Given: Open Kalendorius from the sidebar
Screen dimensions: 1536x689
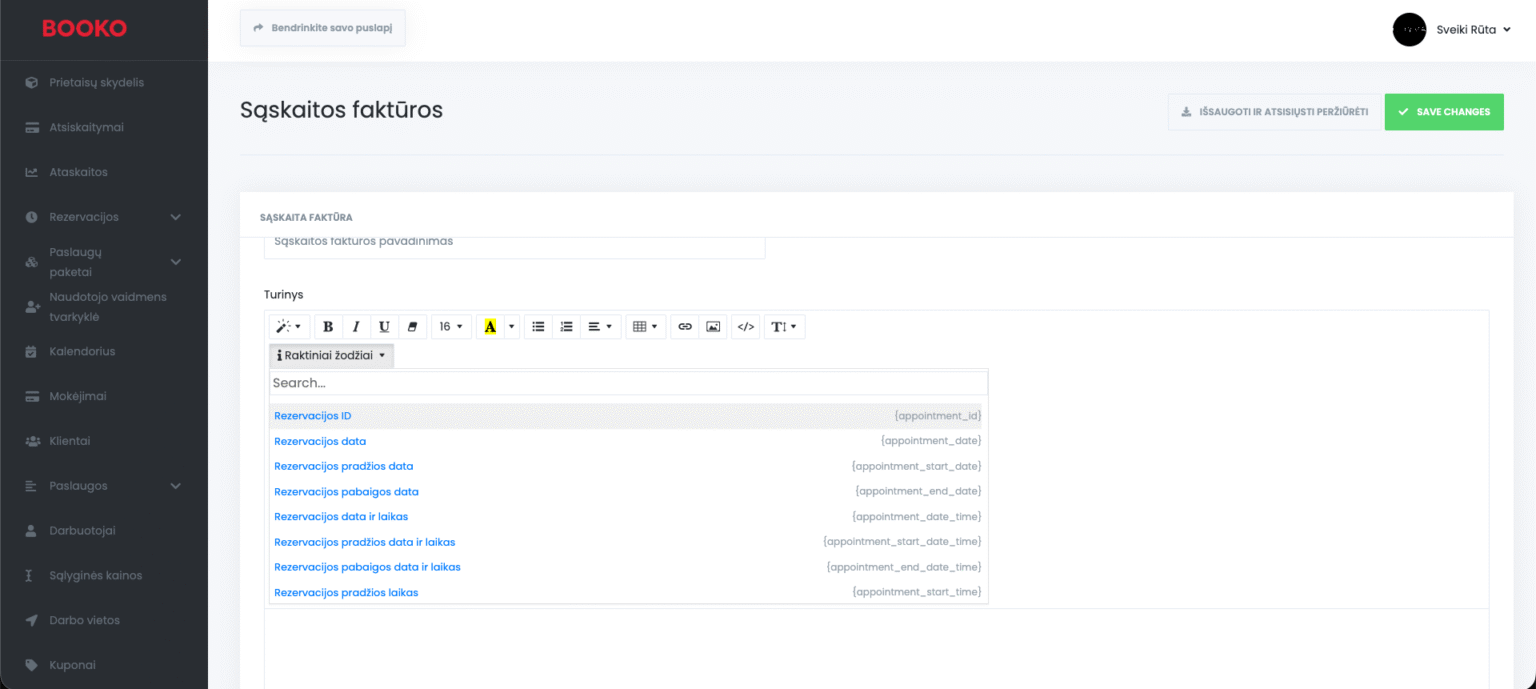Looking at the screenshot, I should pyautogui.click(x=82, y=352).
